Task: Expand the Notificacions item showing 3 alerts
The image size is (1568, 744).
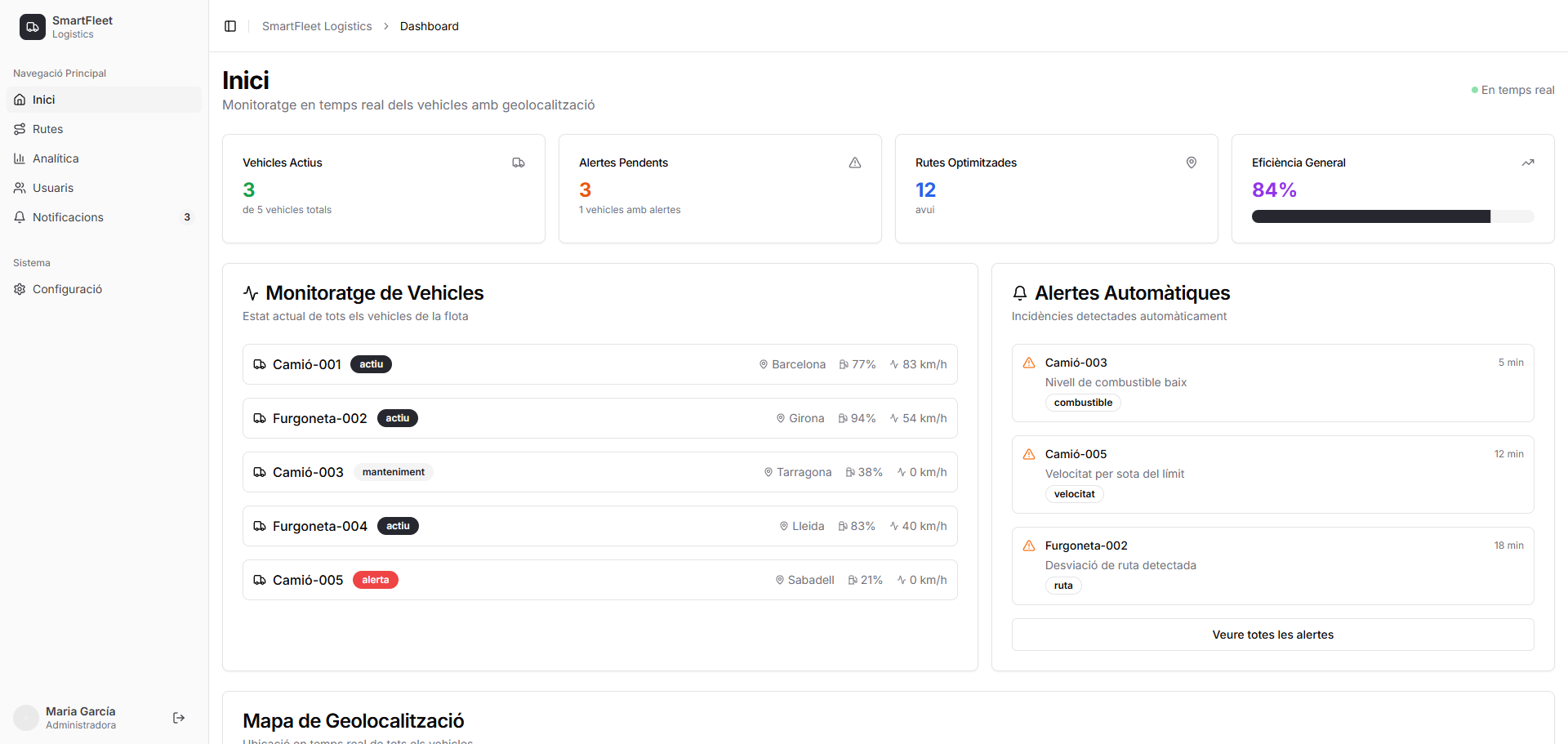Action: pyautogui.click(x=68, y=216)
